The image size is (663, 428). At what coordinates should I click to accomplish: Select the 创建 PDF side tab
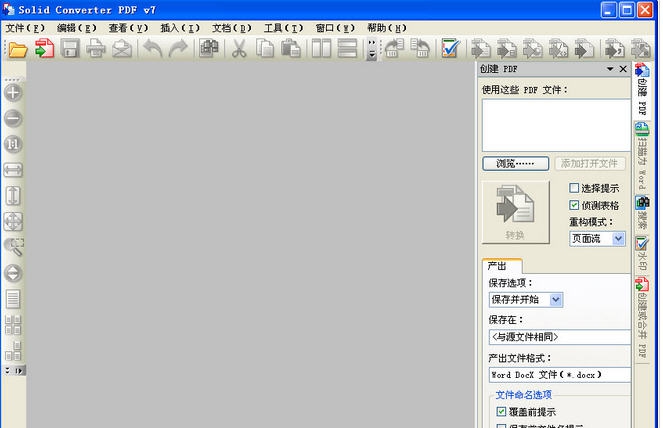[642, 90]
